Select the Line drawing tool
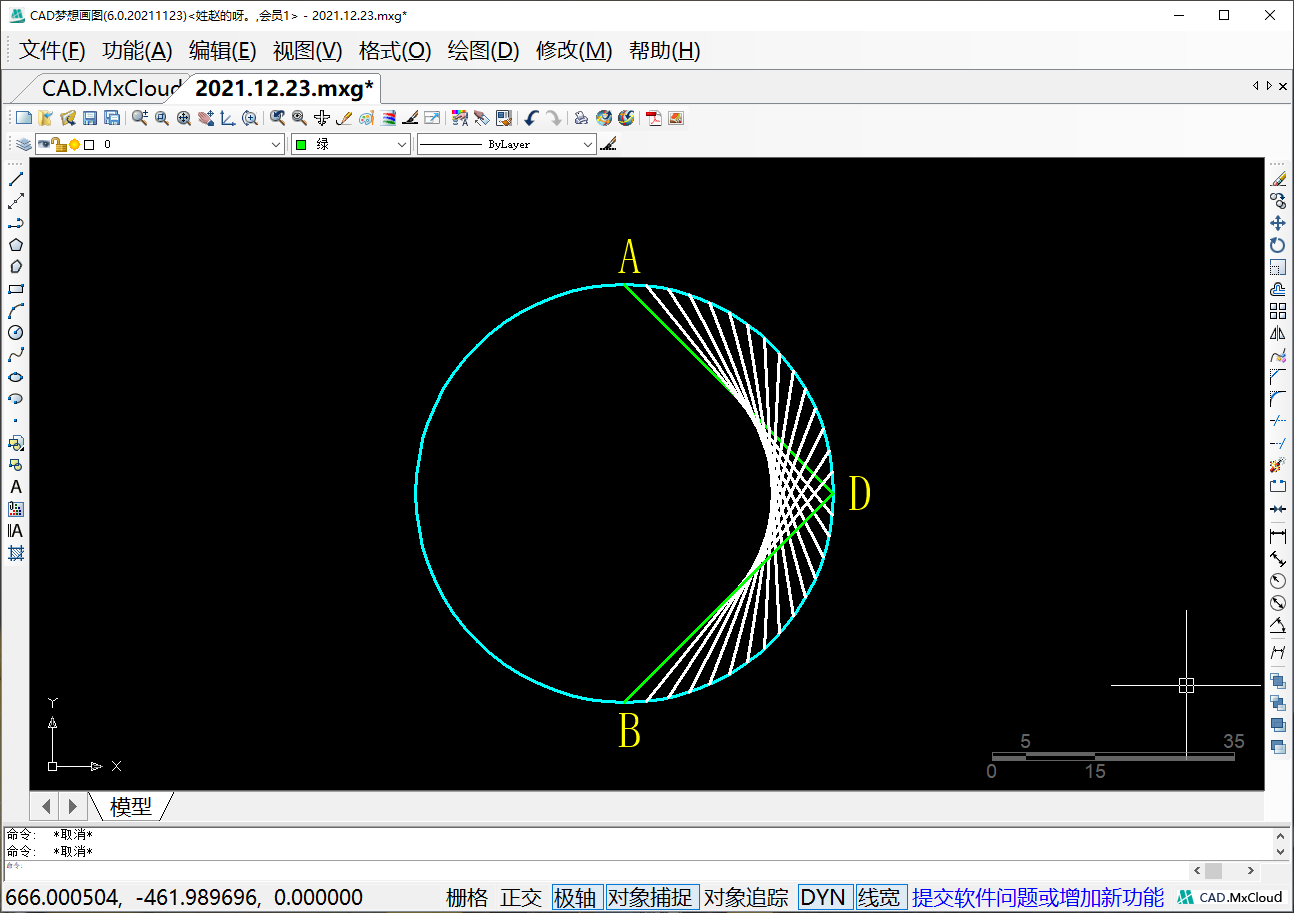1294x913 pixels. [x=16, y=179]
